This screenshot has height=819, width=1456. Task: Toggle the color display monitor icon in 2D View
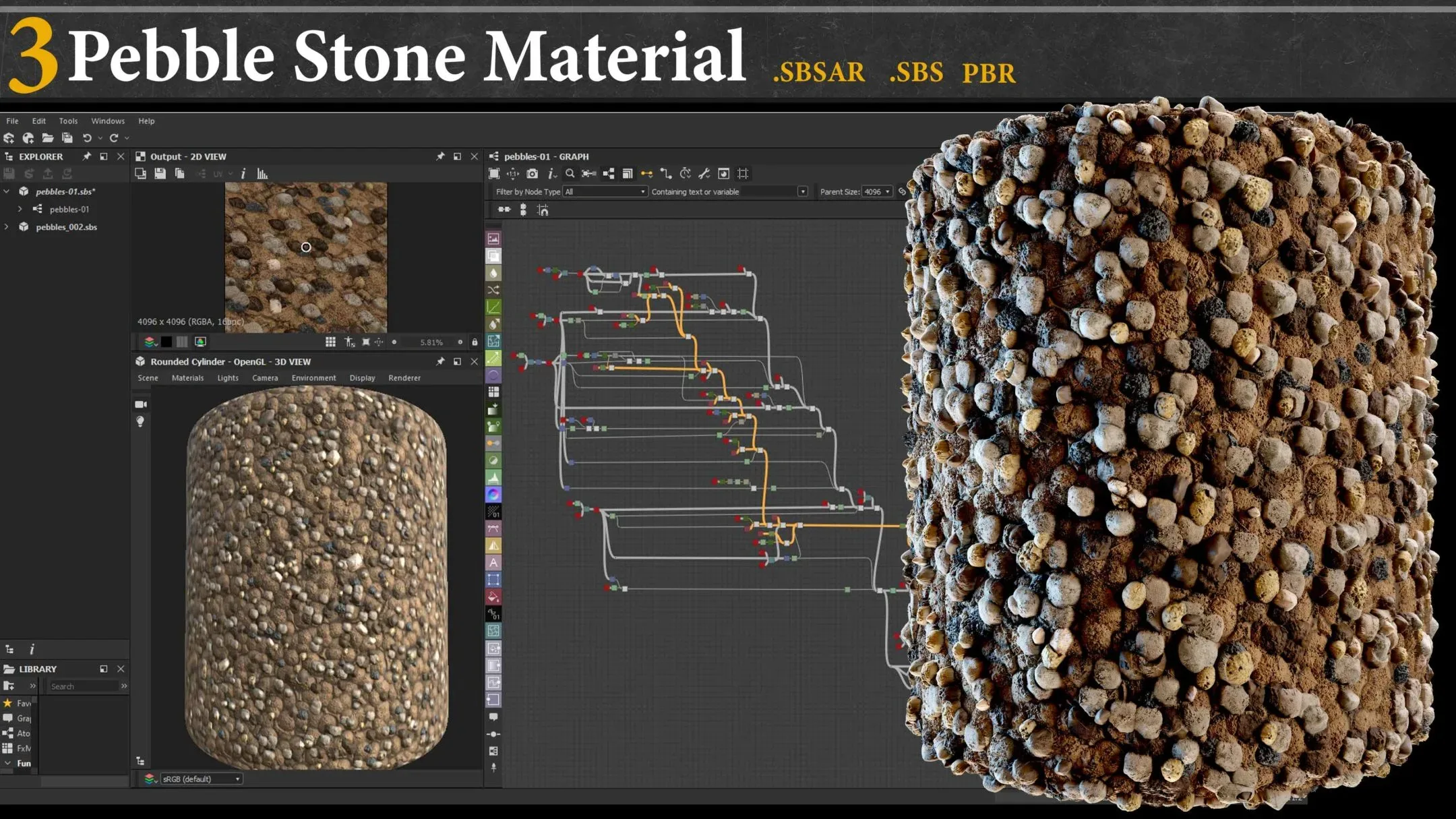point(200,342)
